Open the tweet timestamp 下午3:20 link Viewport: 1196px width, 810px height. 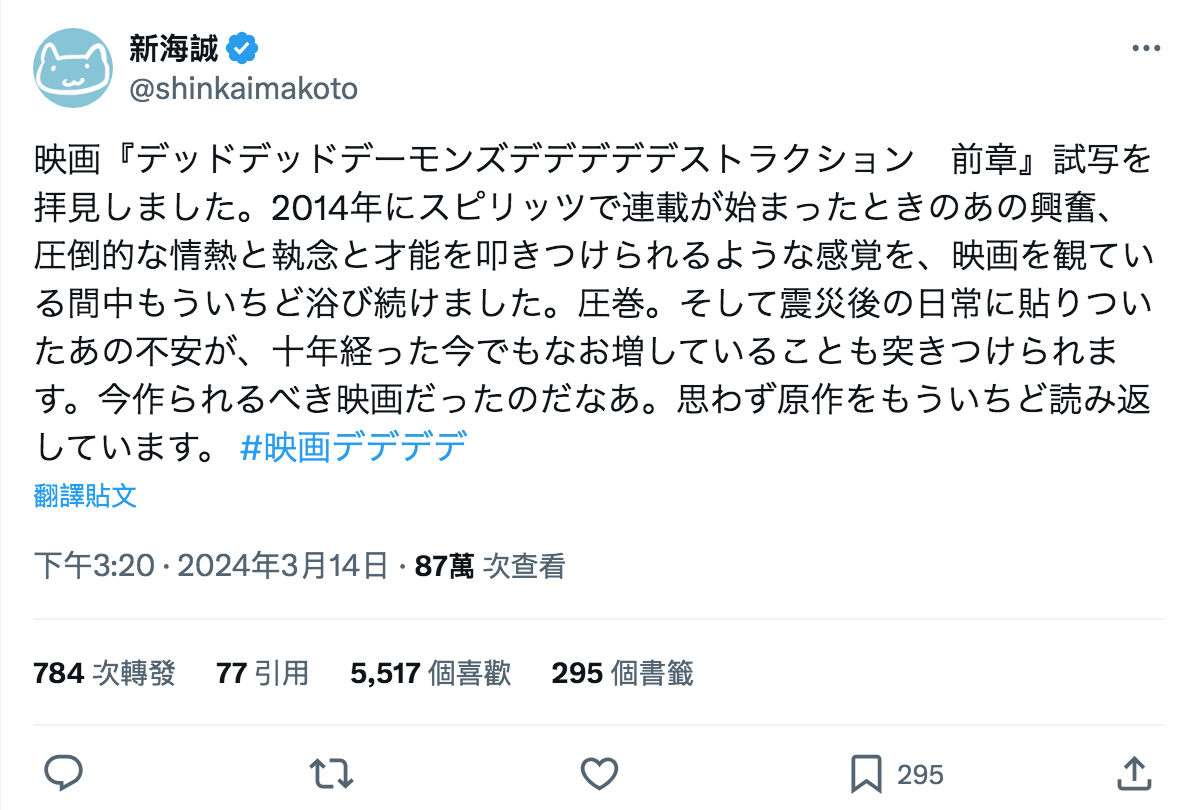pos(93,567)
